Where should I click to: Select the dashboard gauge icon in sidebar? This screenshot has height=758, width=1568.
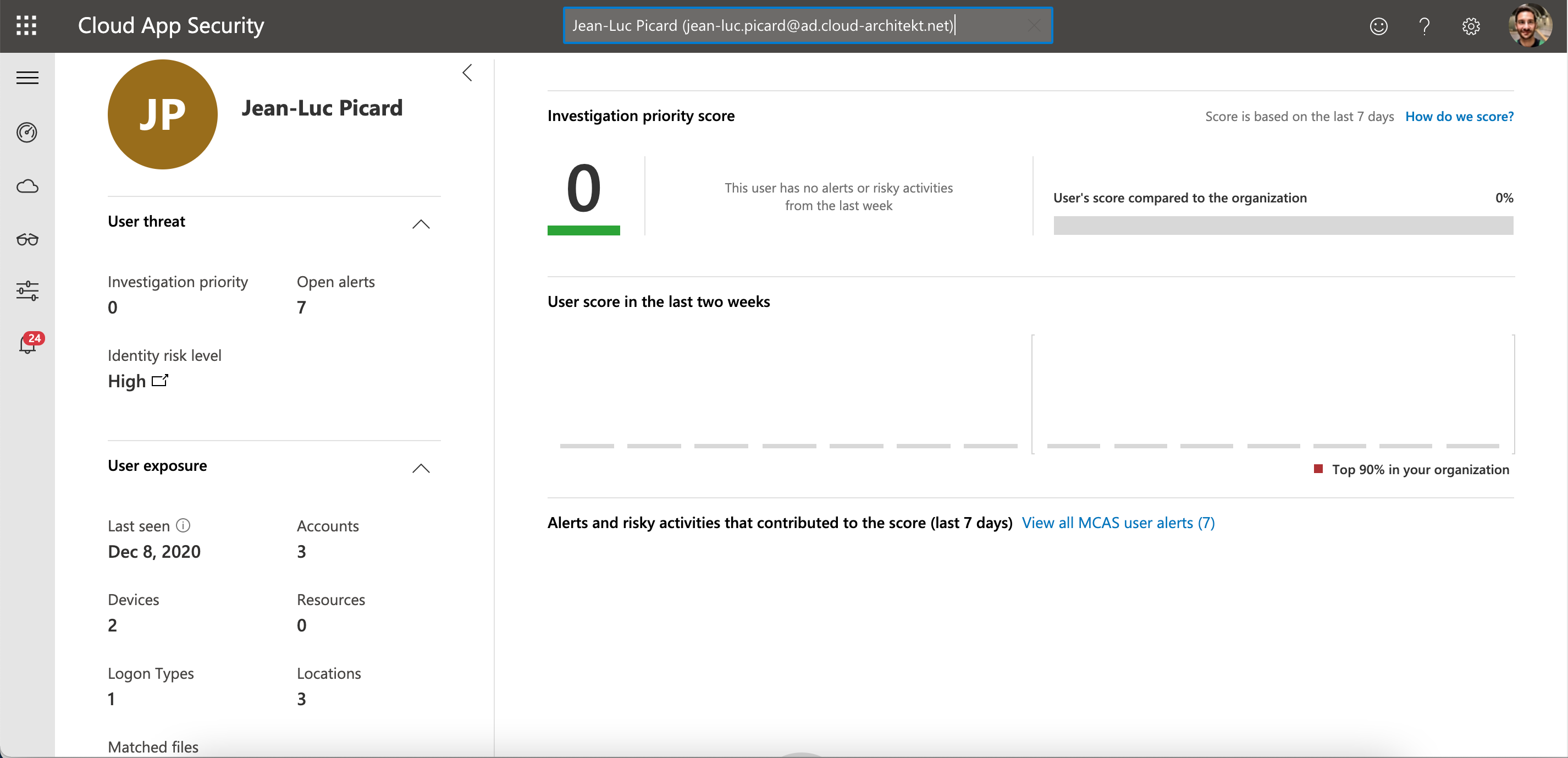click(27, 133)
